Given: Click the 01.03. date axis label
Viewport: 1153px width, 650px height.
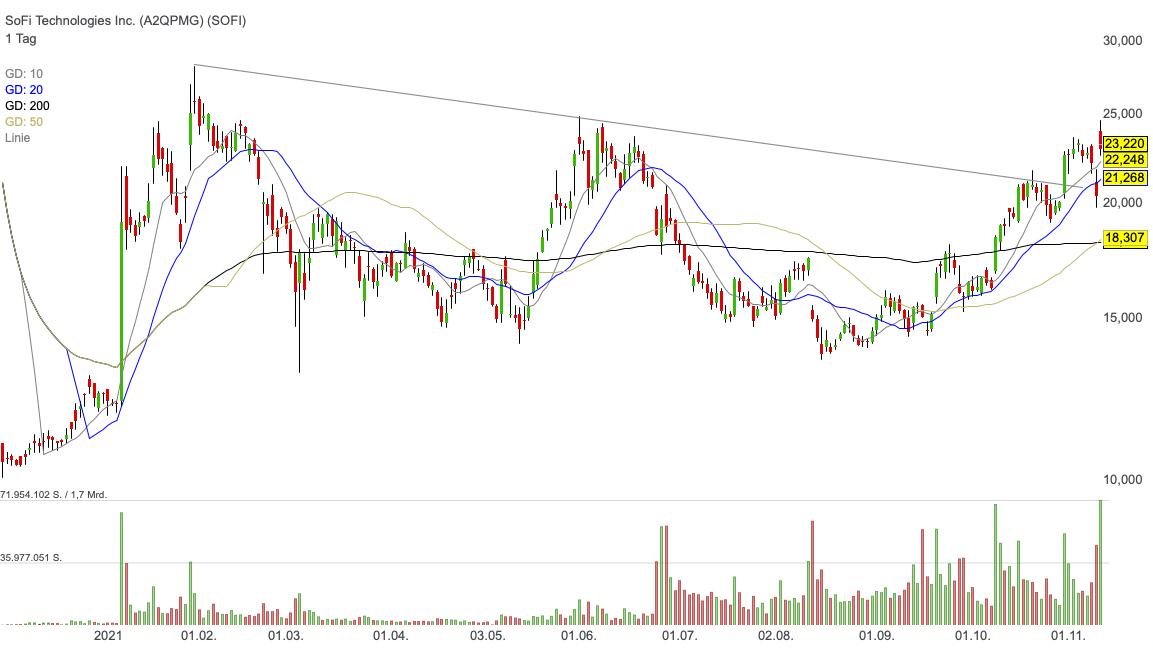Looking at the screenshot, I should pyautogui.click(x=285, y=636).
